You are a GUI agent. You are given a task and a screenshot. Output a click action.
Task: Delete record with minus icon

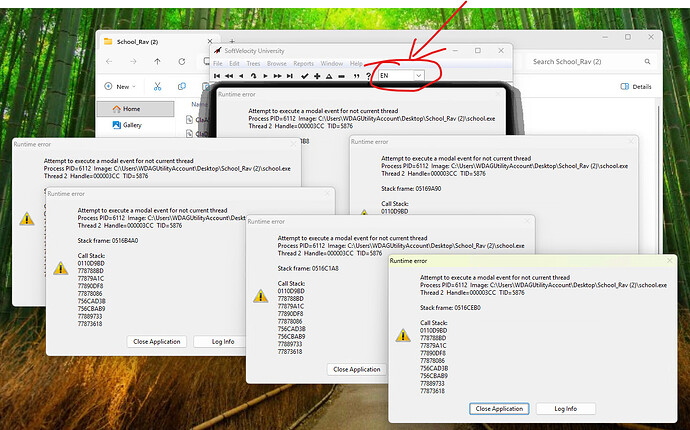click(x=341, y=76)
